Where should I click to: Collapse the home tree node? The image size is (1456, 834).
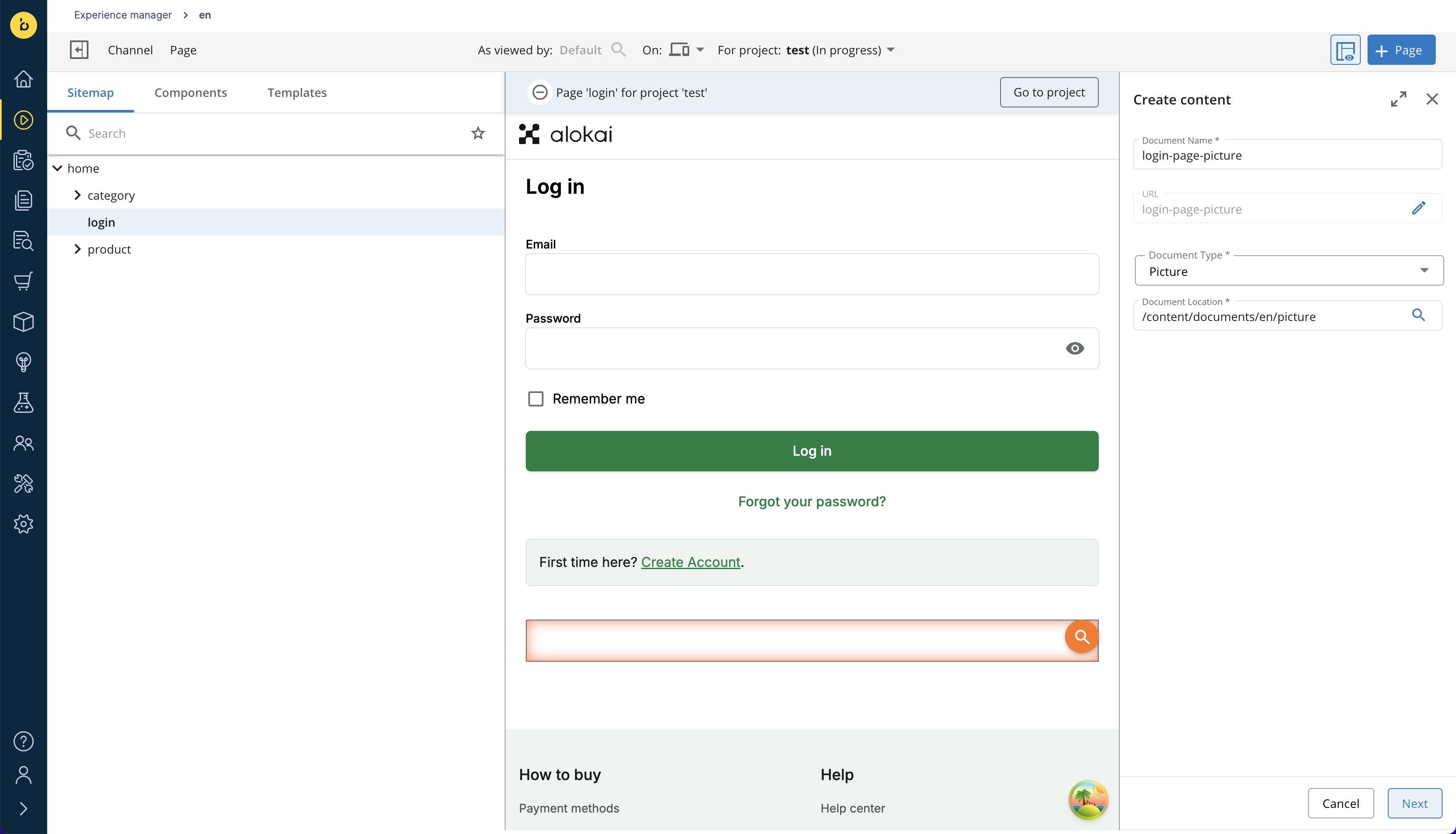pyautogui.click(x=57, y=168)
